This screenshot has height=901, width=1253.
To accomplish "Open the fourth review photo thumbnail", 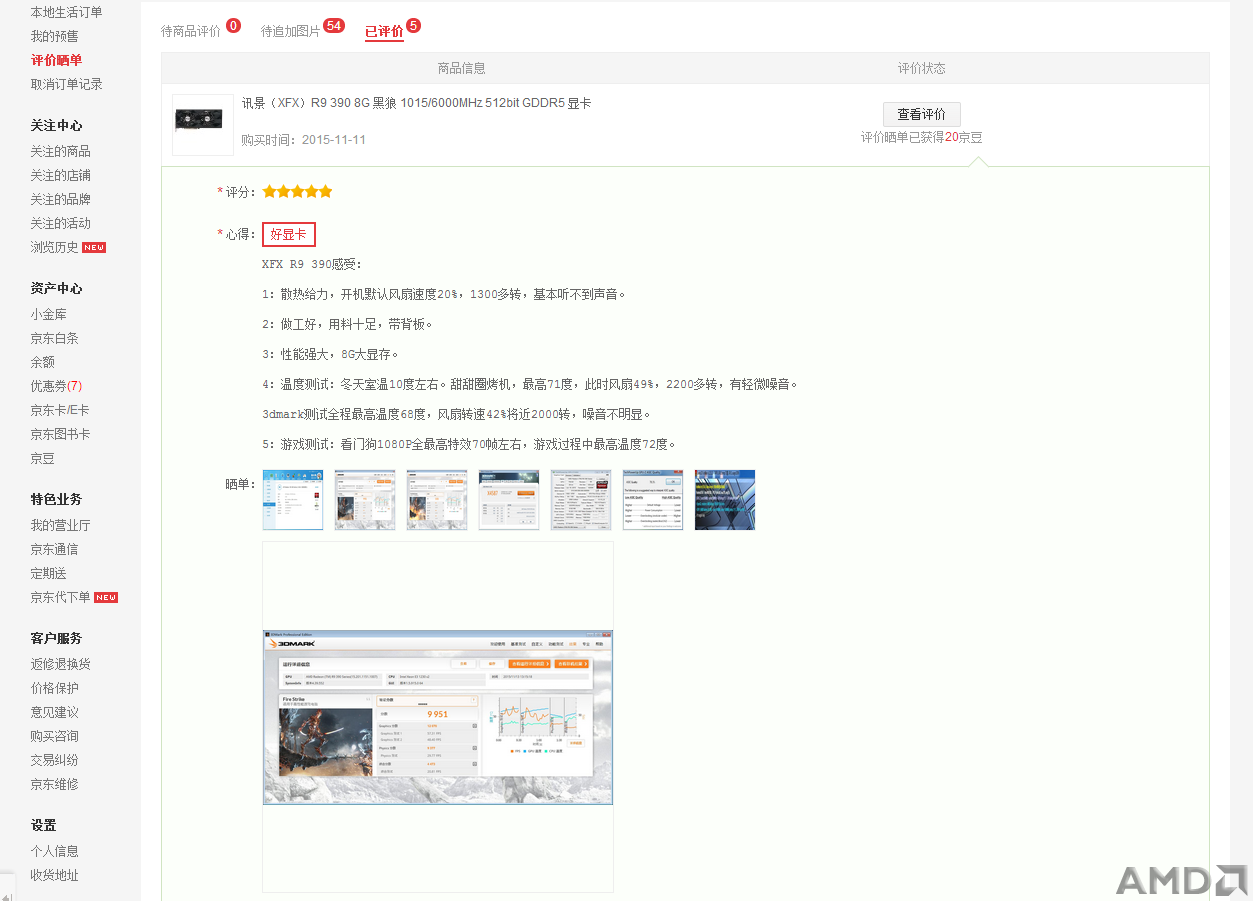I will point(509,500).
